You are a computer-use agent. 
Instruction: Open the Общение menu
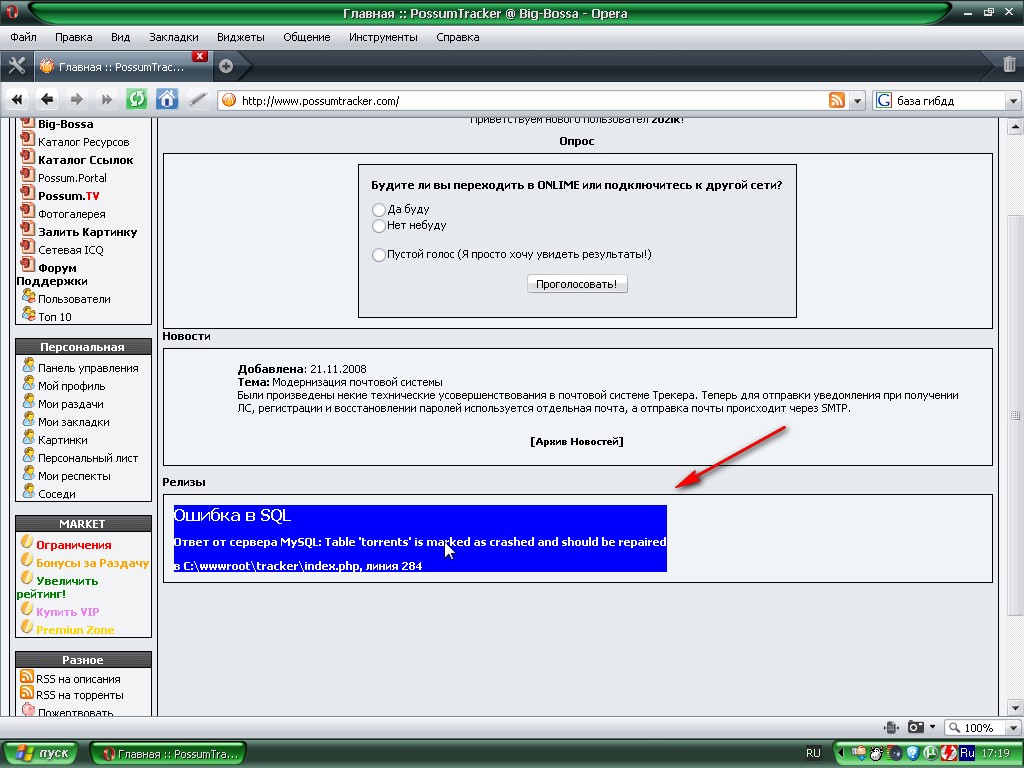(306, 37)
